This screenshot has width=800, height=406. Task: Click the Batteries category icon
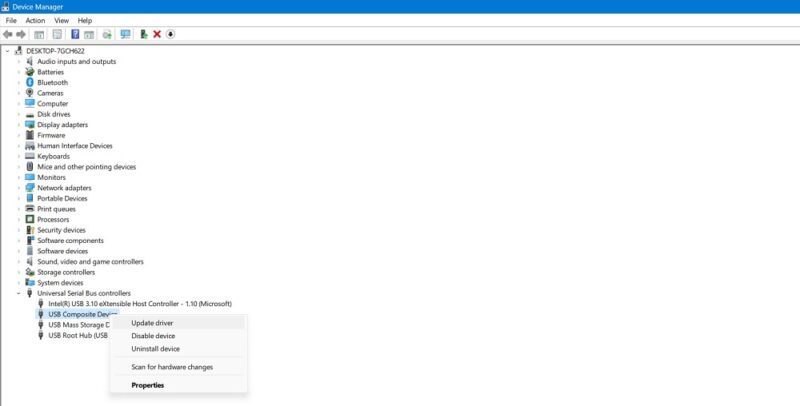30,72
